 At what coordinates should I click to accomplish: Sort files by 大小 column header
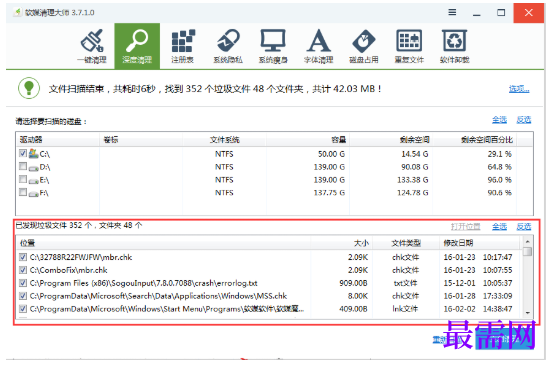pos(342,243)
